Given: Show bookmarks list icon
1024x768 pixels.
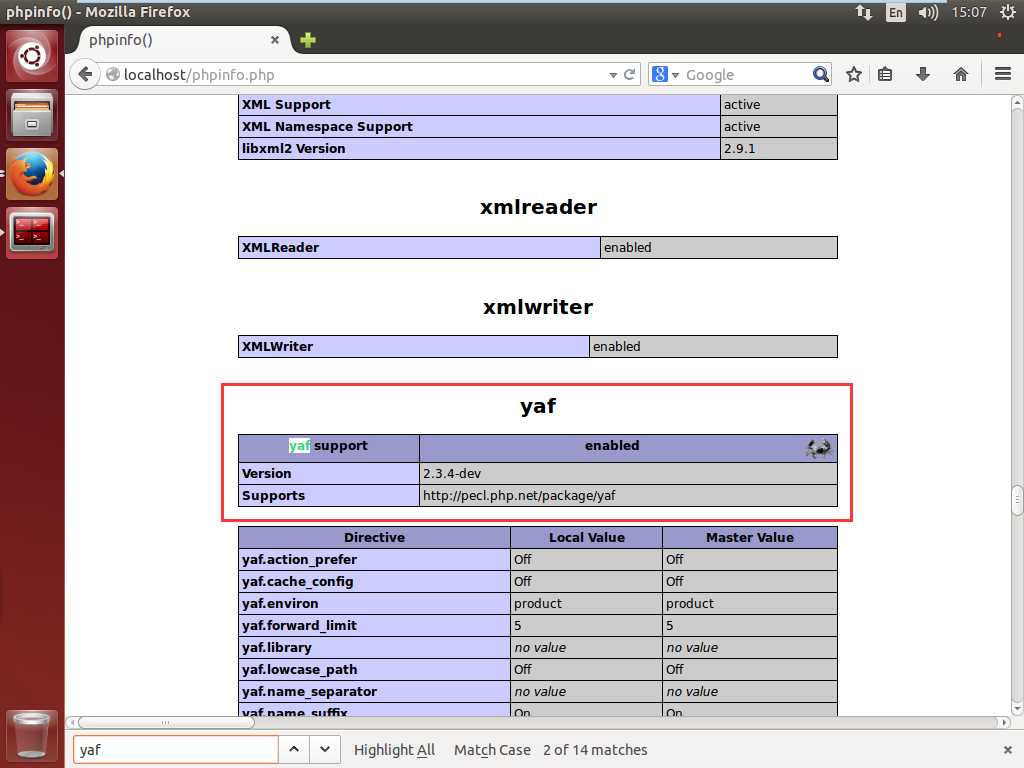Looking at the screenshot, I should point(885,74).
